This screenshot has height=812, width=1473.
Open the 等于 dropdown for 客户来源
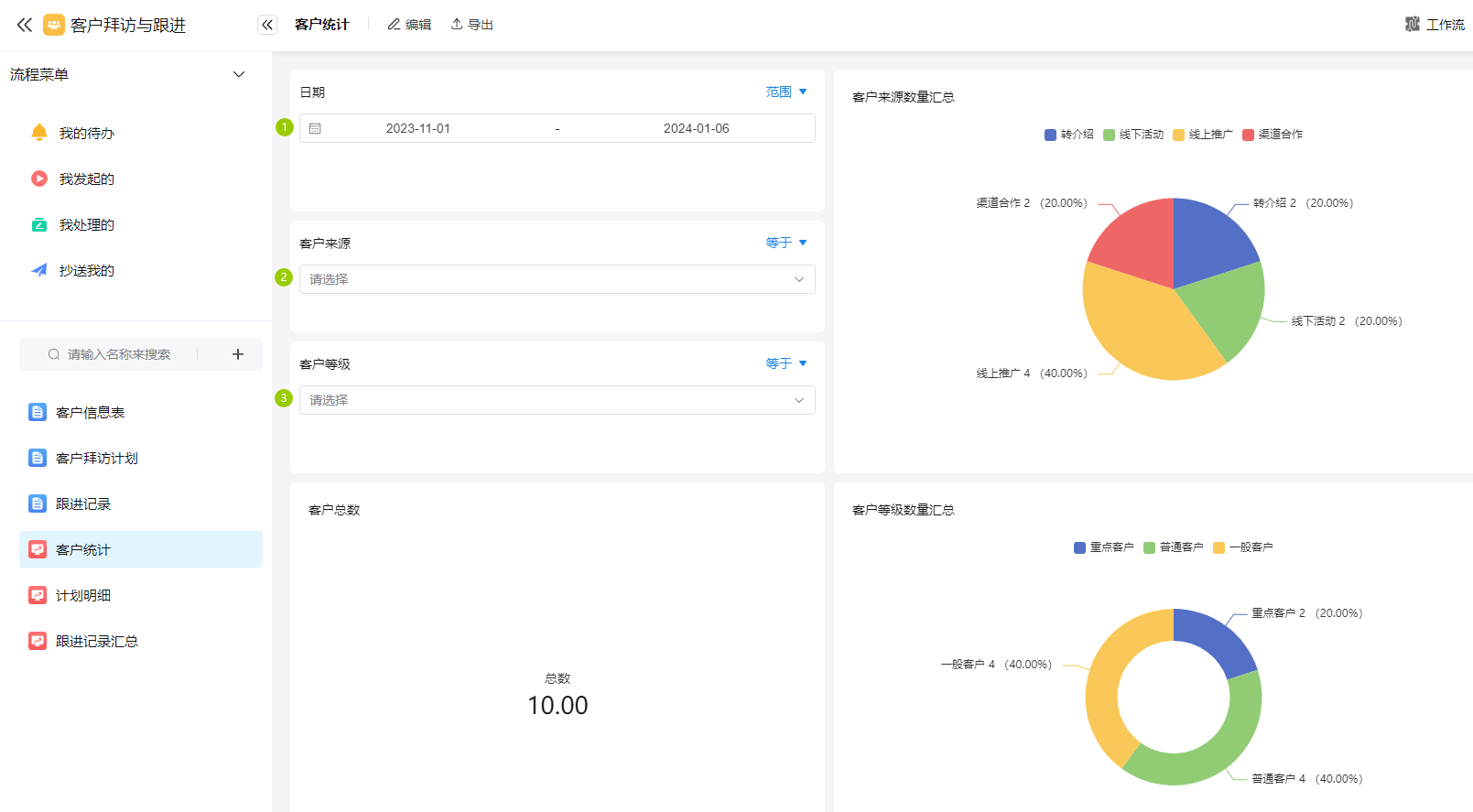[786, 243]
